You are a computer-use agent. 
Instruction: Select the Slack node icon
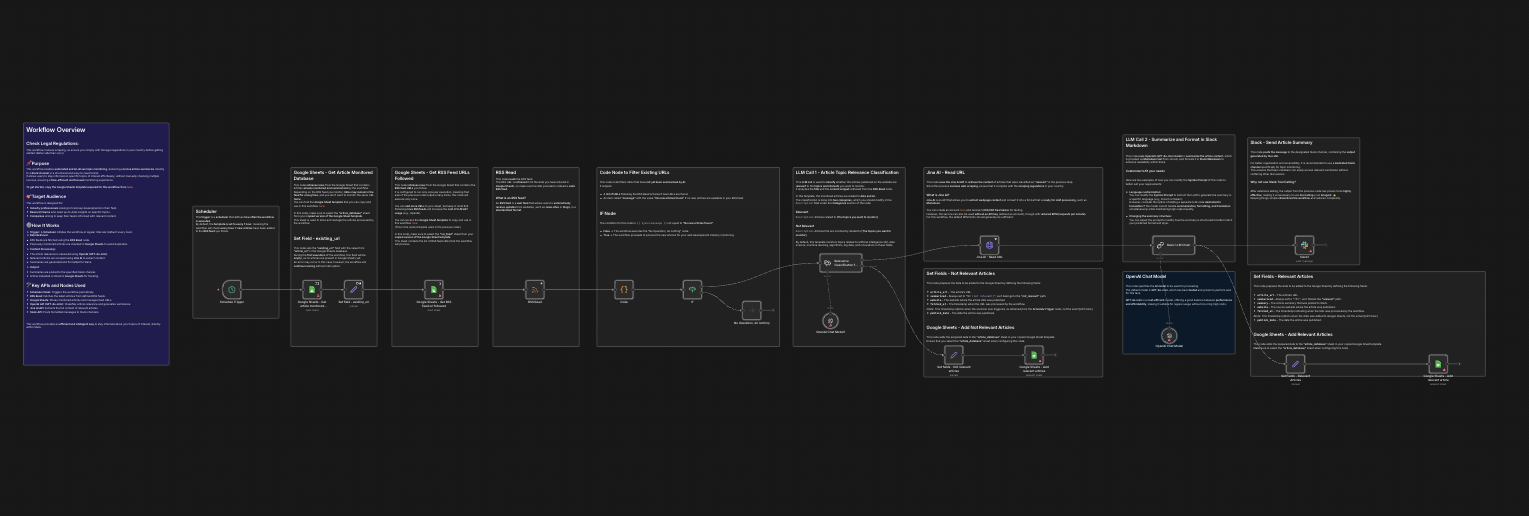pyautogui.click(x=1304, y=244)
